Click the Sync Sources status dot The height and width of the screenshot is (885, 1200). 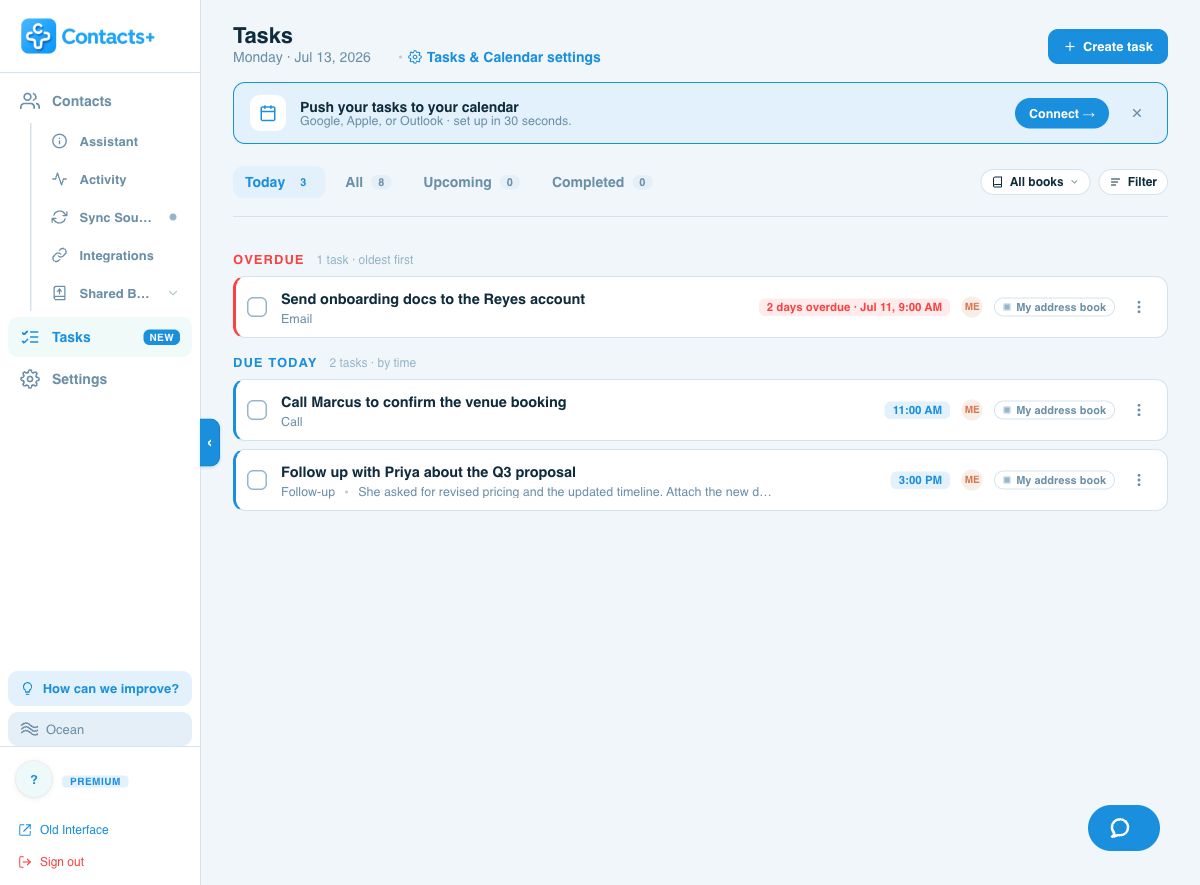click(173, 217)
